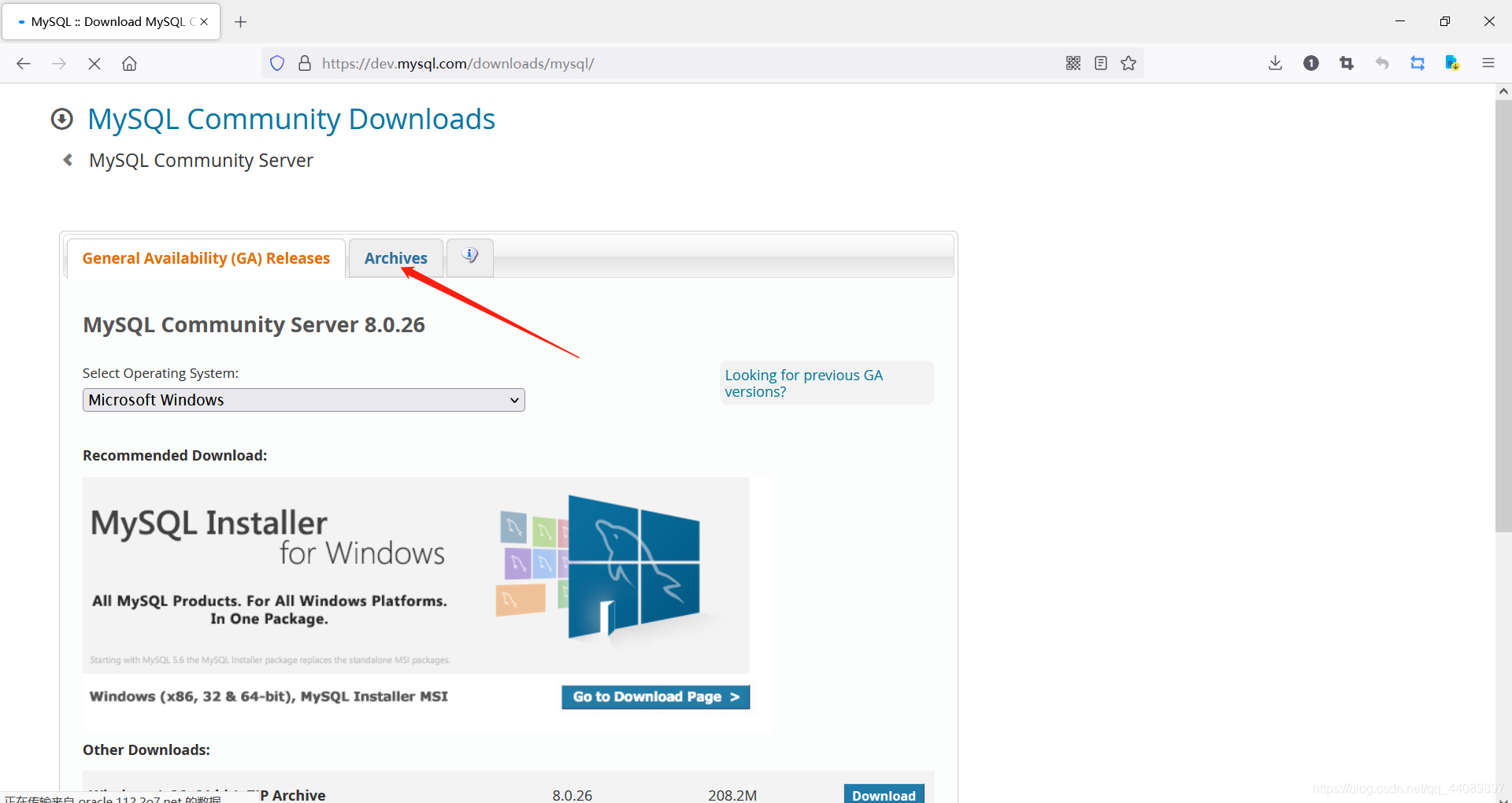
Task: Click the 208.2M file size text
Action: coord(732,795)
